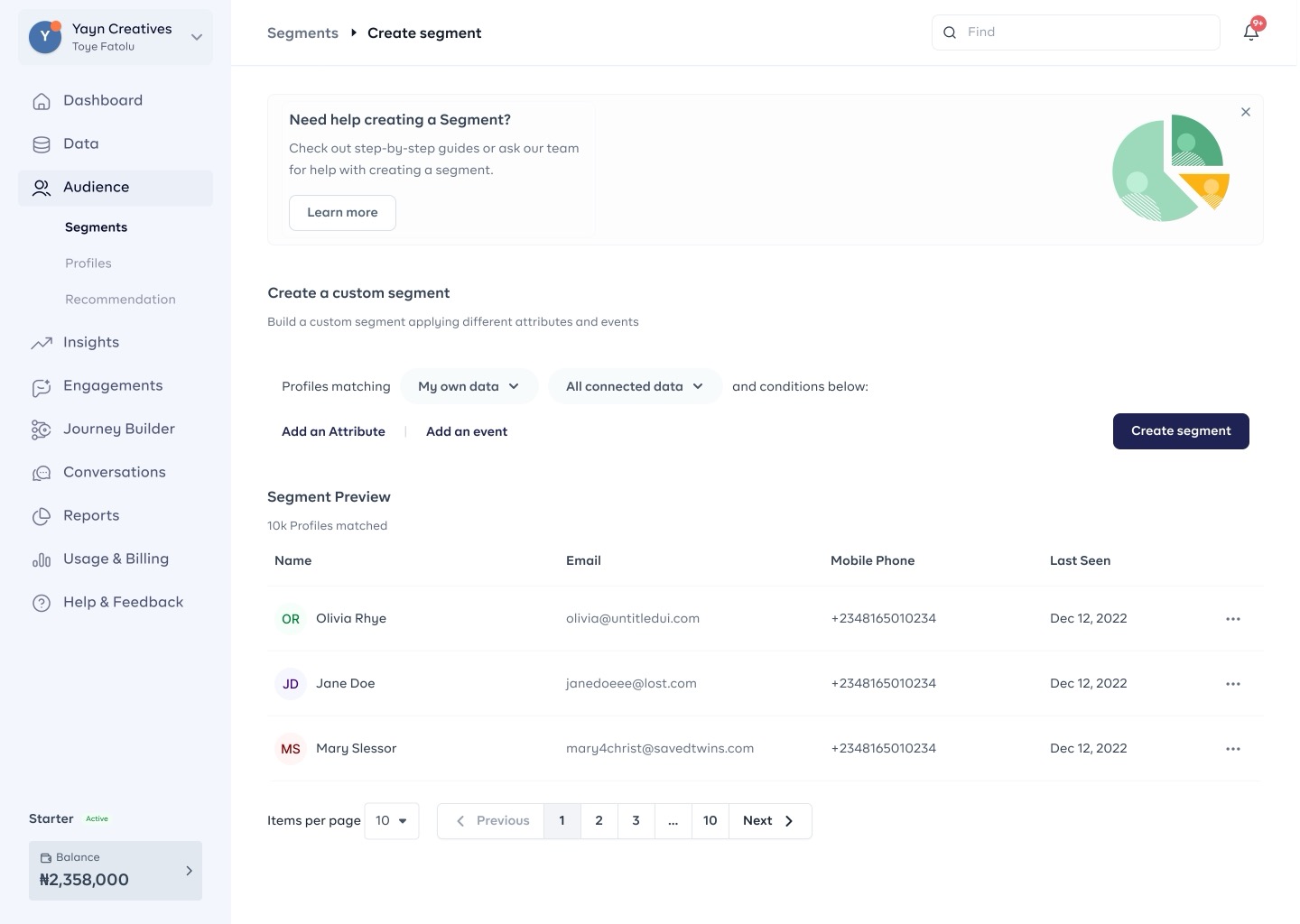Click the Conversations bubble icon
Image resolution: width=1300 pixels, height=924 pixels.
[42, 473]
